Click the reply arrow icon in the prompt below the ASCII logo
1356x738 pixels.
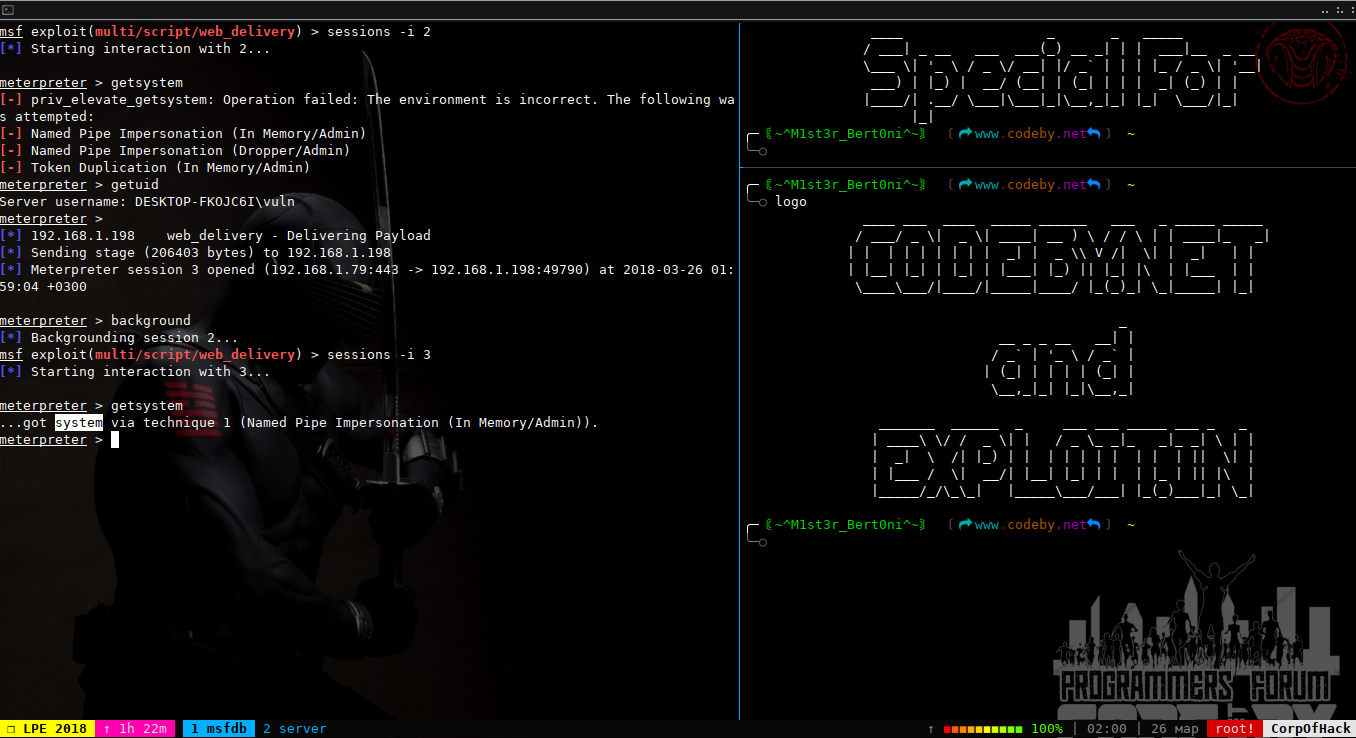coord(1093,524)
